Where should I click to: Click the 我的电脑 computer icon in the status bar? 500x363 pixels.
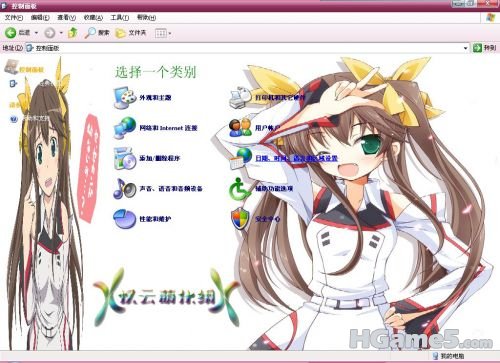[x=435, y=356]
